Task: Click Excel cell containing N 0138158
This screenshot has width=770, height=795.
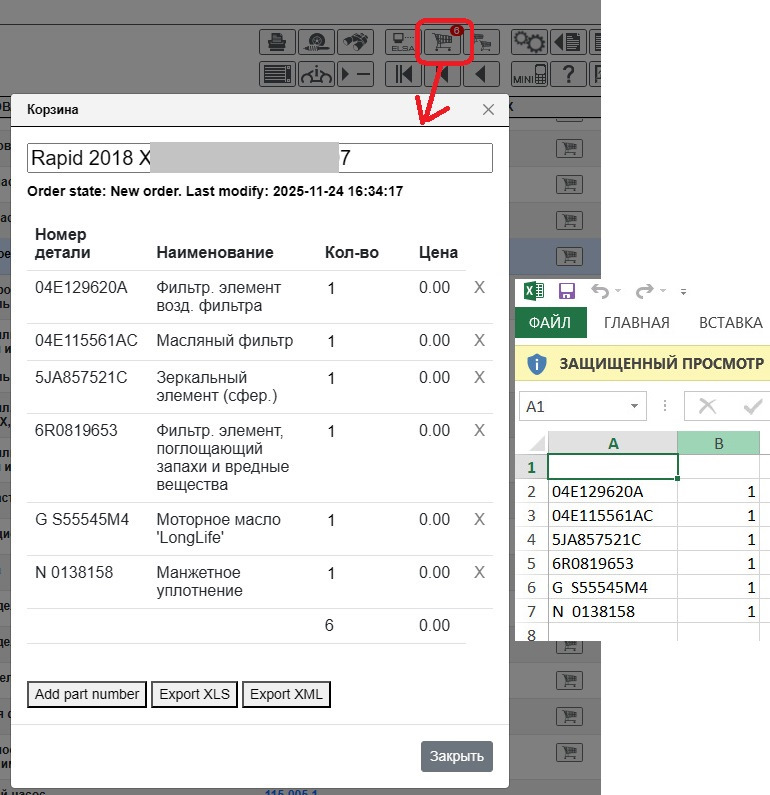Action: pyautogui.click(x=613, y=611)
